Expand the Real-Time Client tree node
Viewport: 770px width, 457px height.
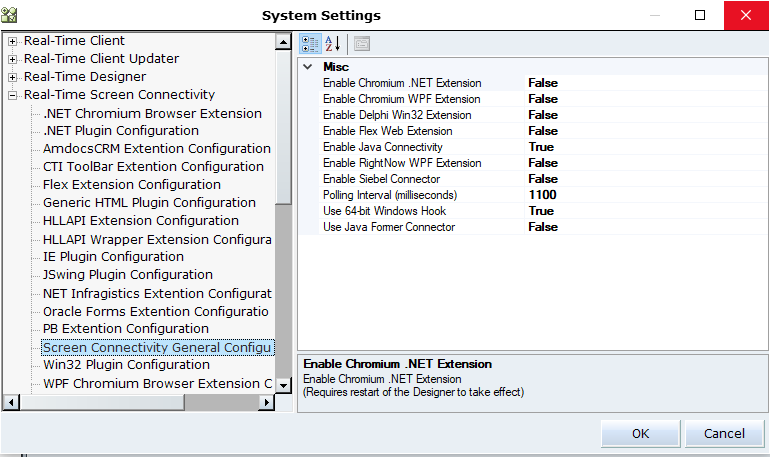[13, 41]
